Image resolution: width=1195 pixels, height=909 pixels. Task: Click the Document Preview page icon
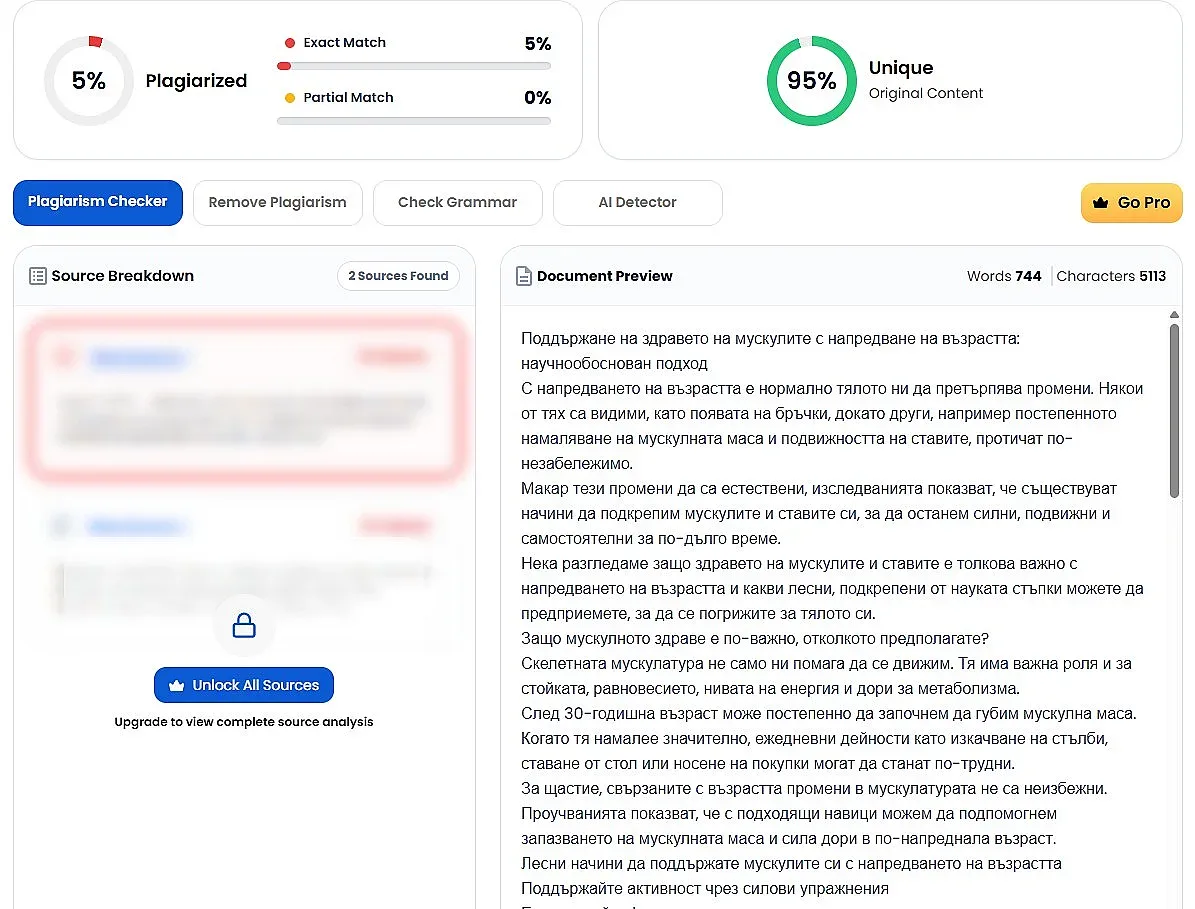click(x=524, y=276)
